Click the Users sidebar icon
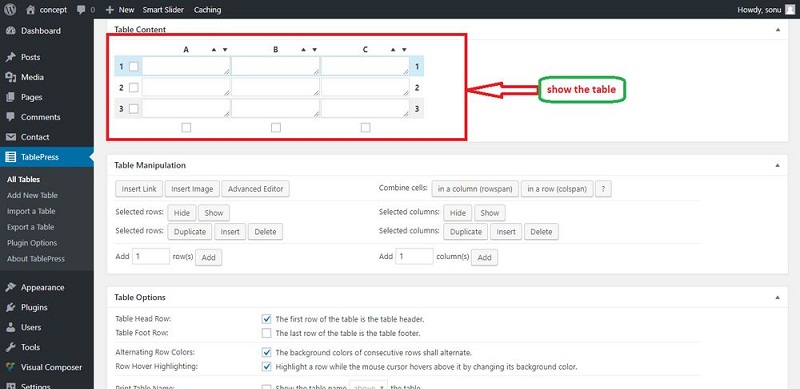This screenshot has width=800, height=389. tap(10, 327)
